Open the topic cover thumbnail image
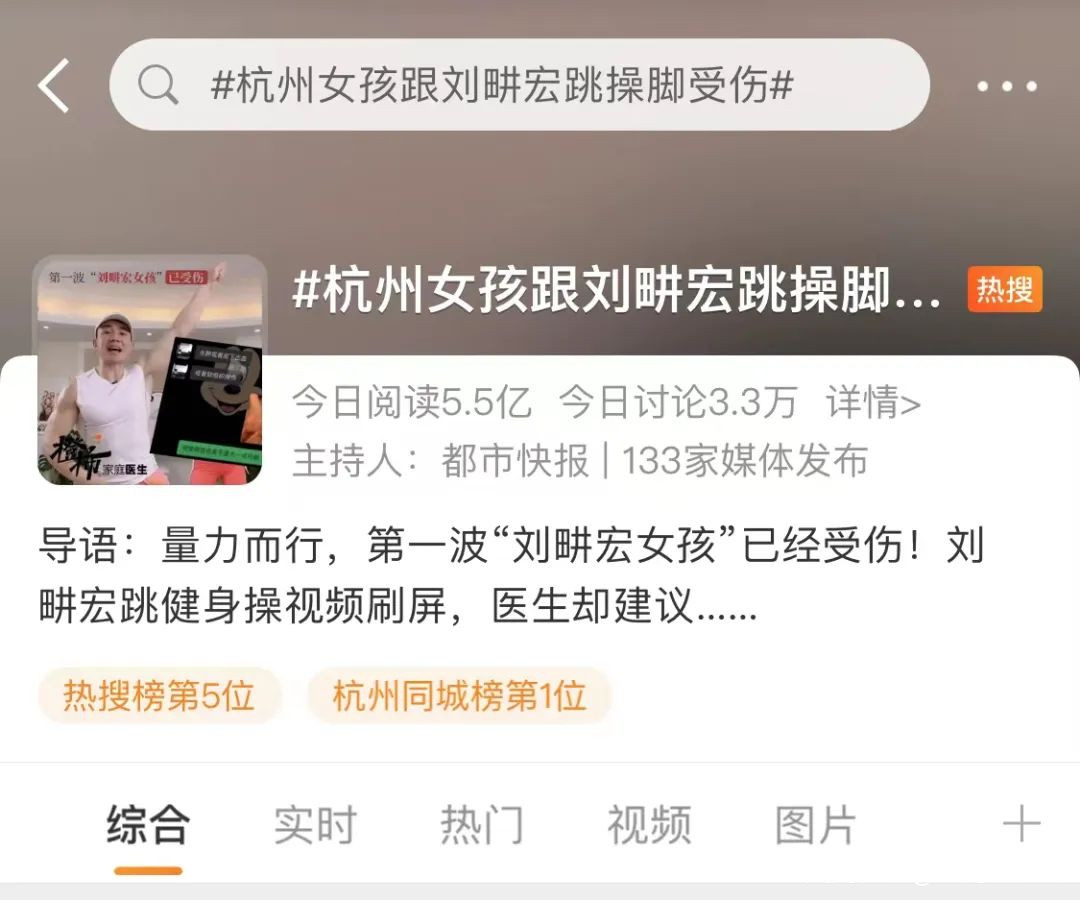 149,370
